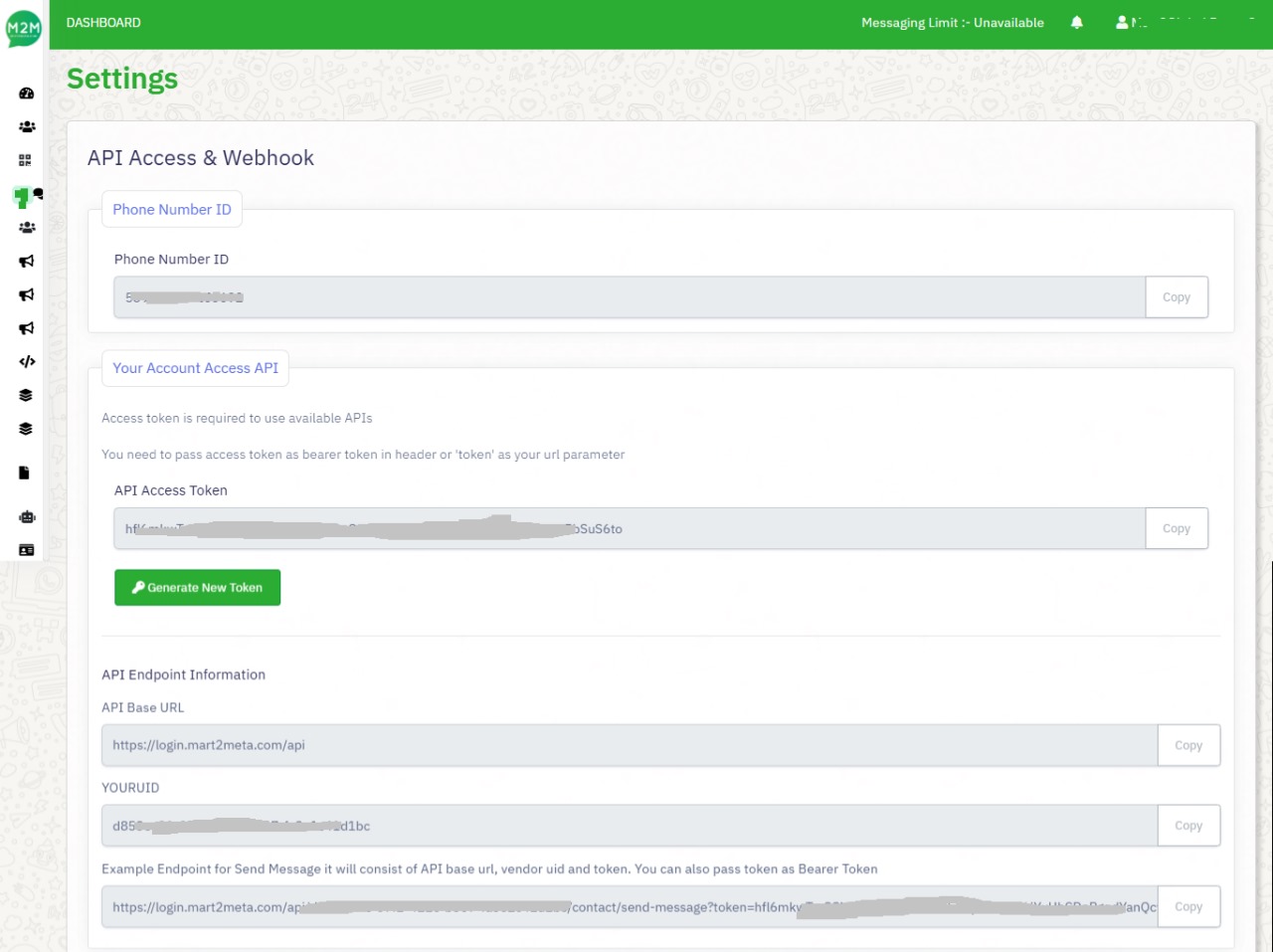Switch to the Your Account Access API tab

click(195, 368)
